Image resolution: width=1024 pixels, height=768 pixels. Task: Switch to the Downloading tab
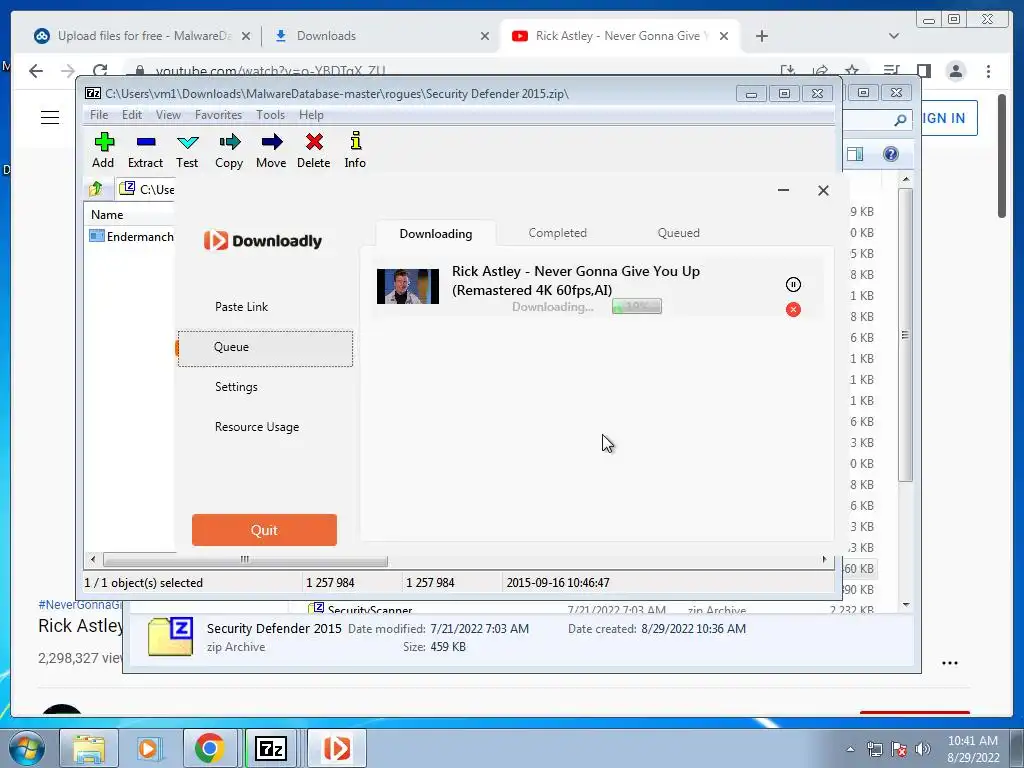point(436,233)
